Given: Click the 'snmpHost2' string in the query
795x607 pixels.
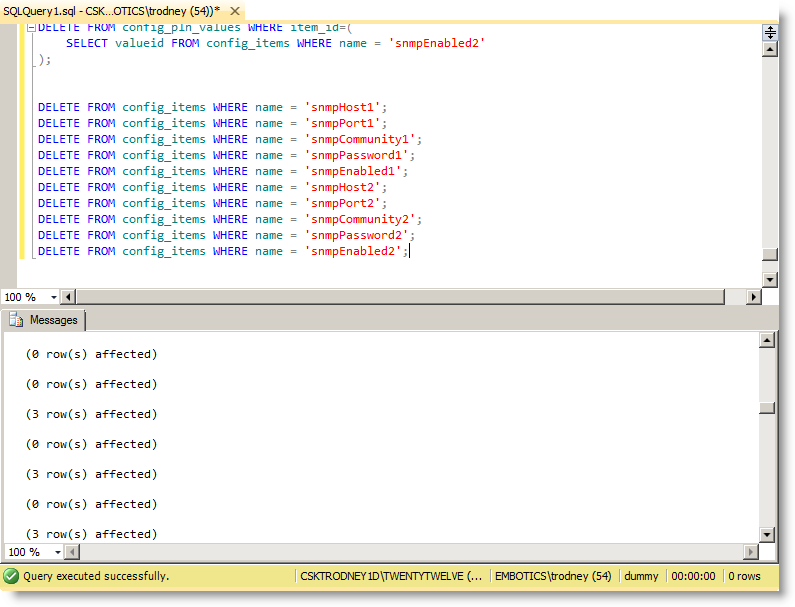Looking at the screenshot, I should (342, 187).
